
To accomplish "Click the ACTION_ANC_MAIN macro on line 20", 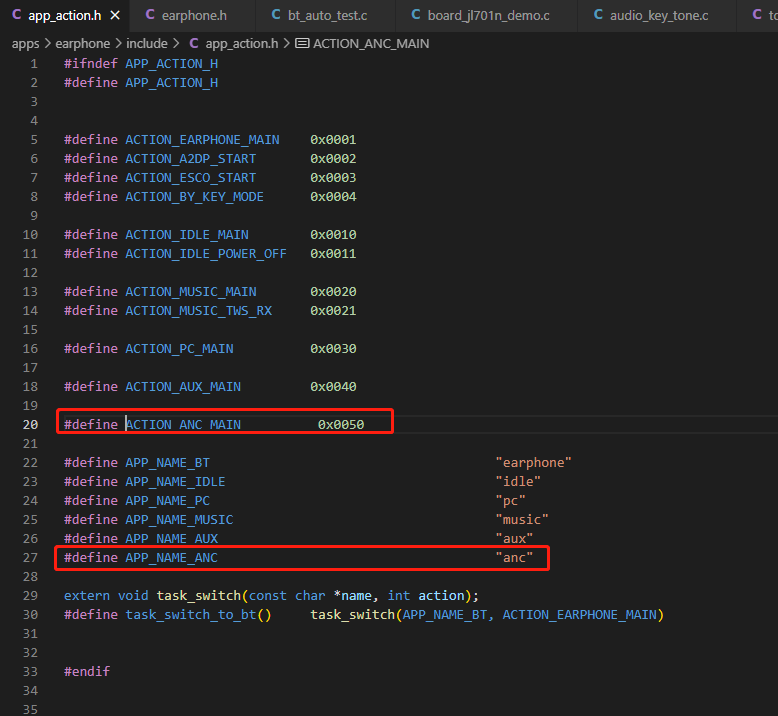I will click(x=183, y=425).
